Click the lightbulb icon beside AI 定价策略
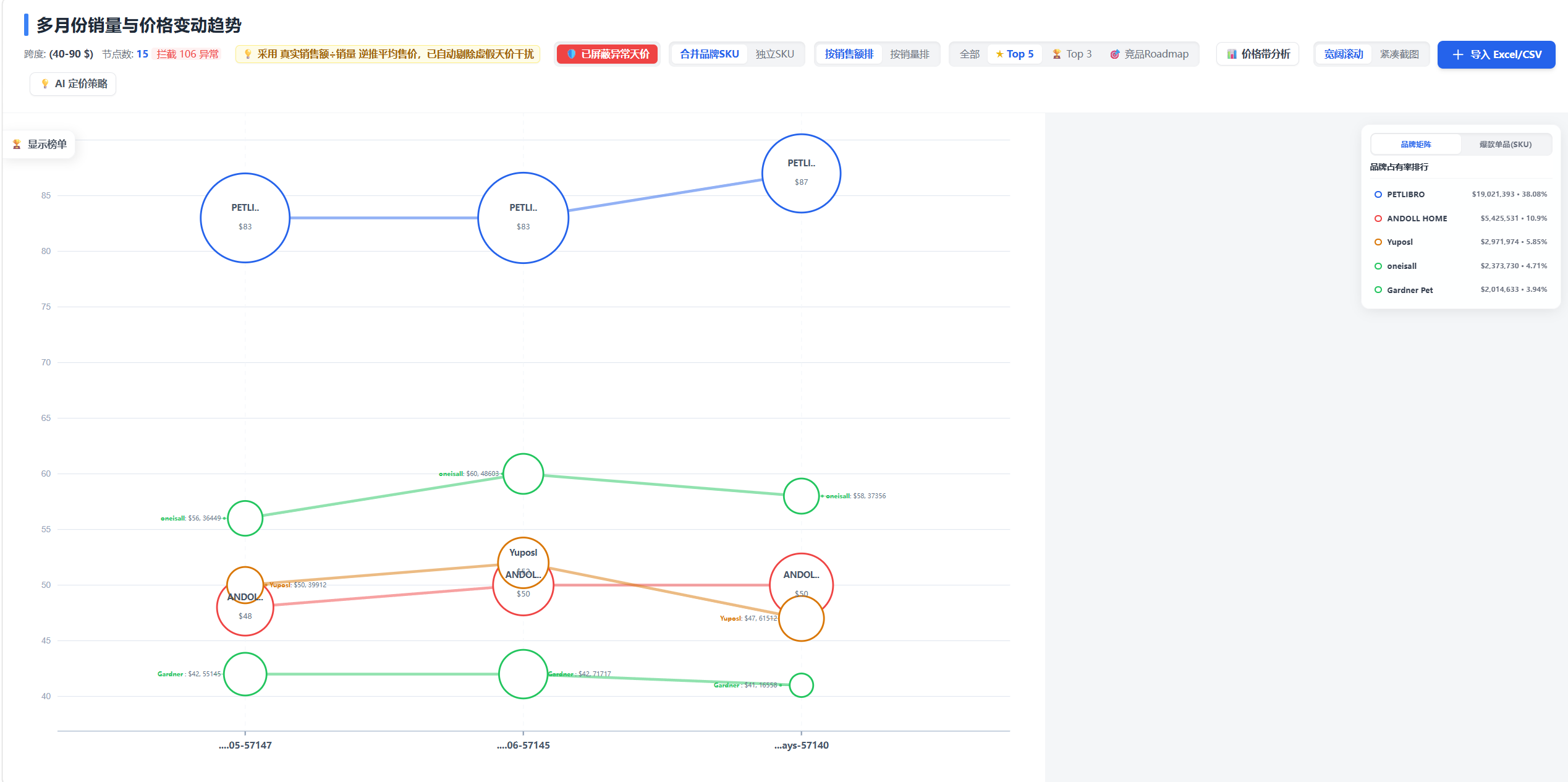 click(45, 83)
